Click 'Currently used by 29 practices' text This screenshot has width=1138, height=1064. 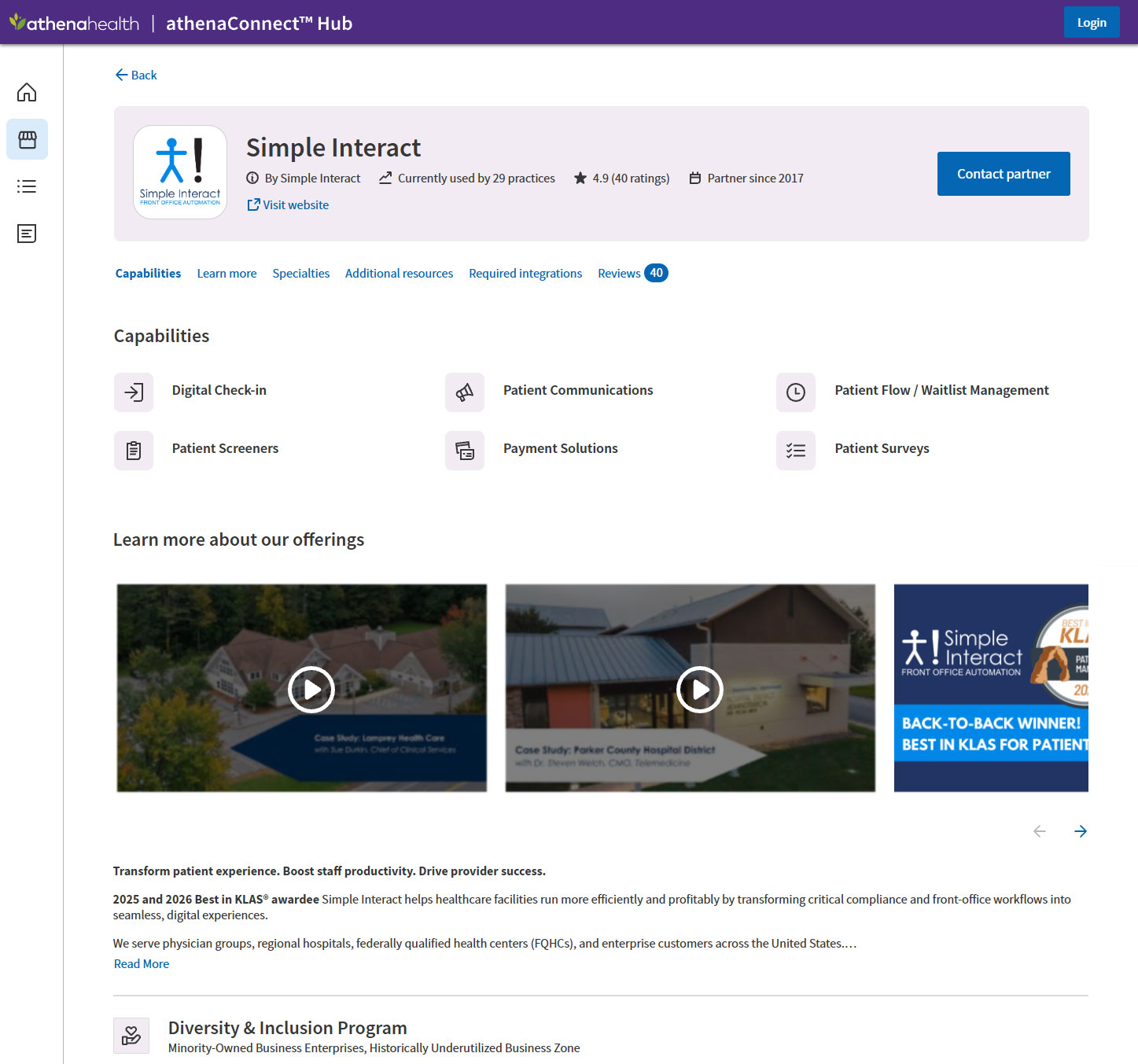point(477,178)
